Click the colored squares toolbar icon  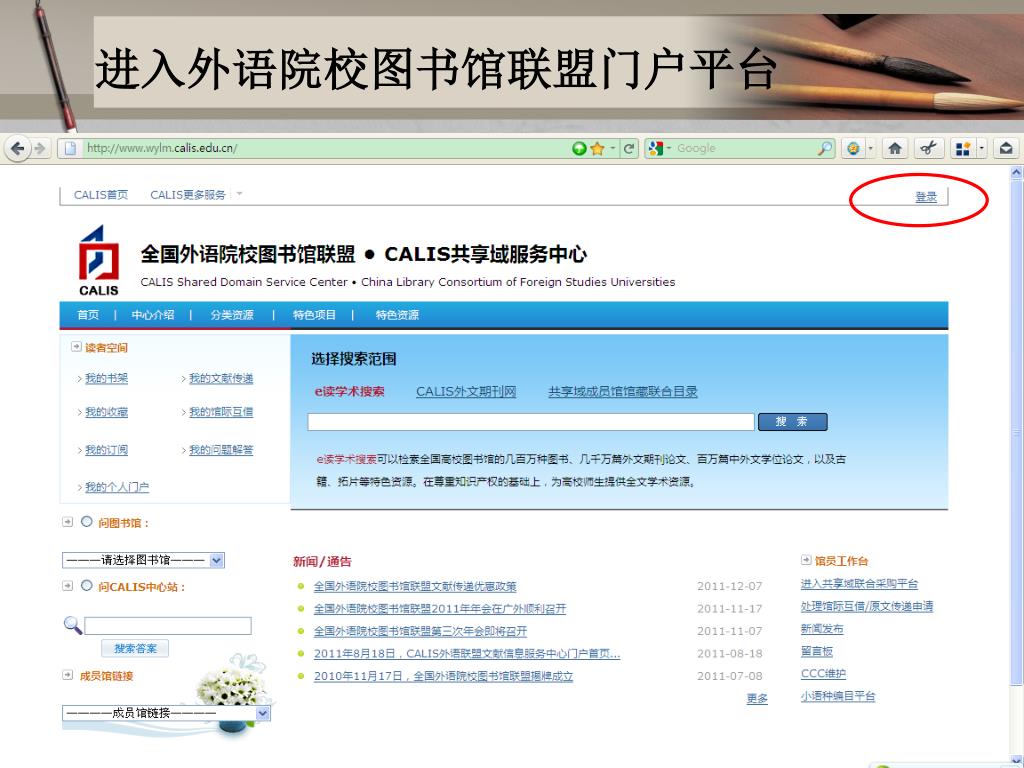[963, 149]
